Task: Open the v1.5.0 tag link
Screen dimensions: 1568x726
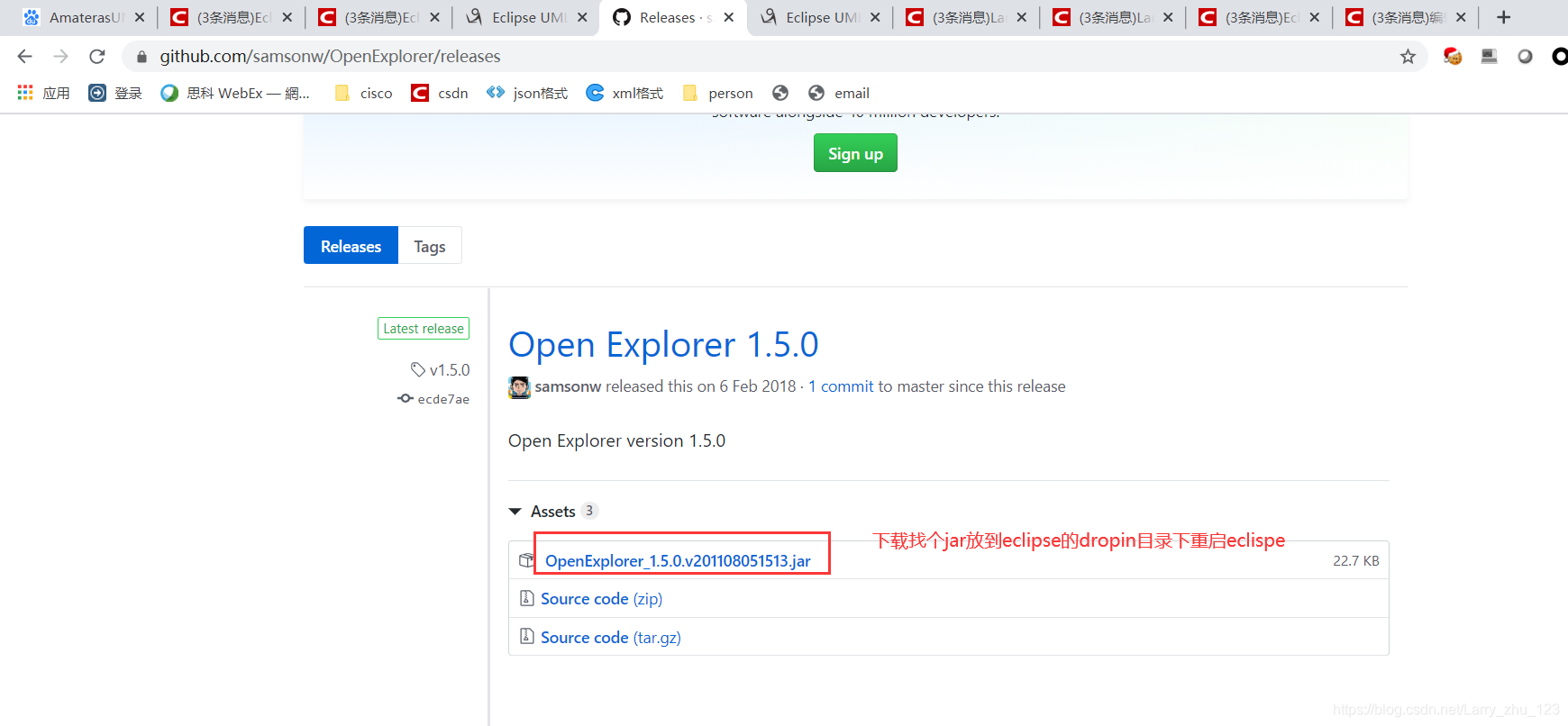Action: click(x=441, y=369)
